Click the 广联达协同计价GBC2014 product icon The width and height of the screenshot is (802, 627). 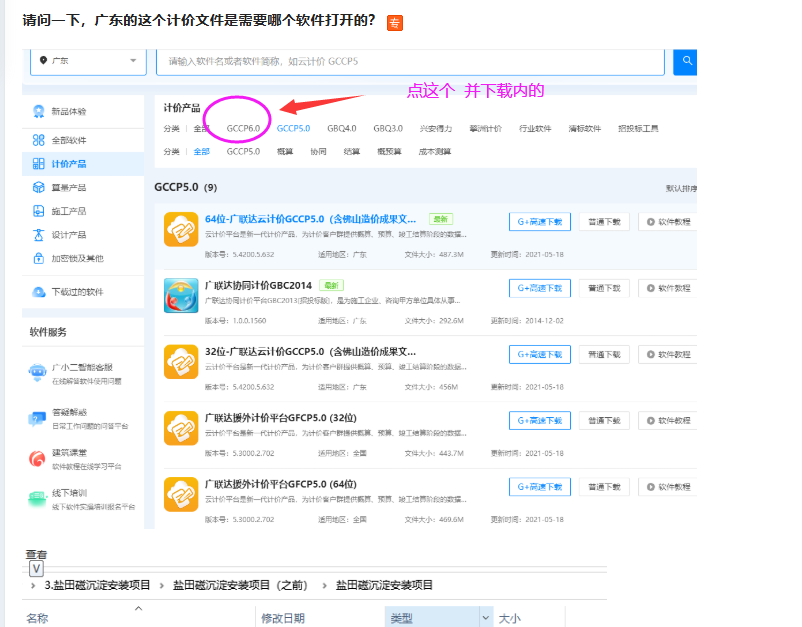181,296
